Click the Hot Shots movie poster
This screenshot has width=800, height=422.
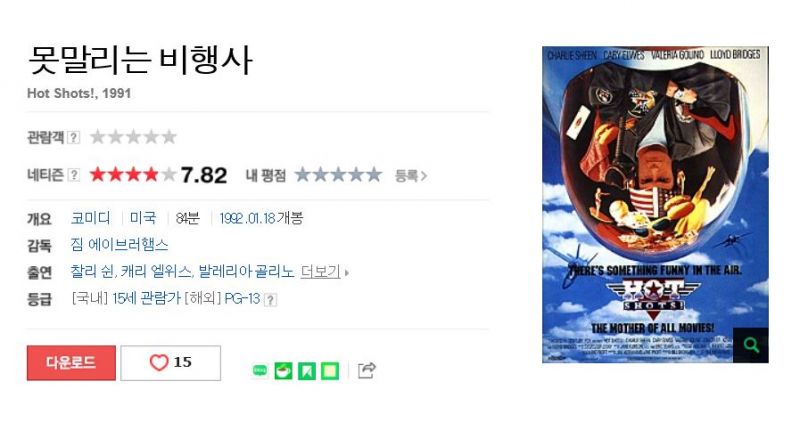[655, 205]
